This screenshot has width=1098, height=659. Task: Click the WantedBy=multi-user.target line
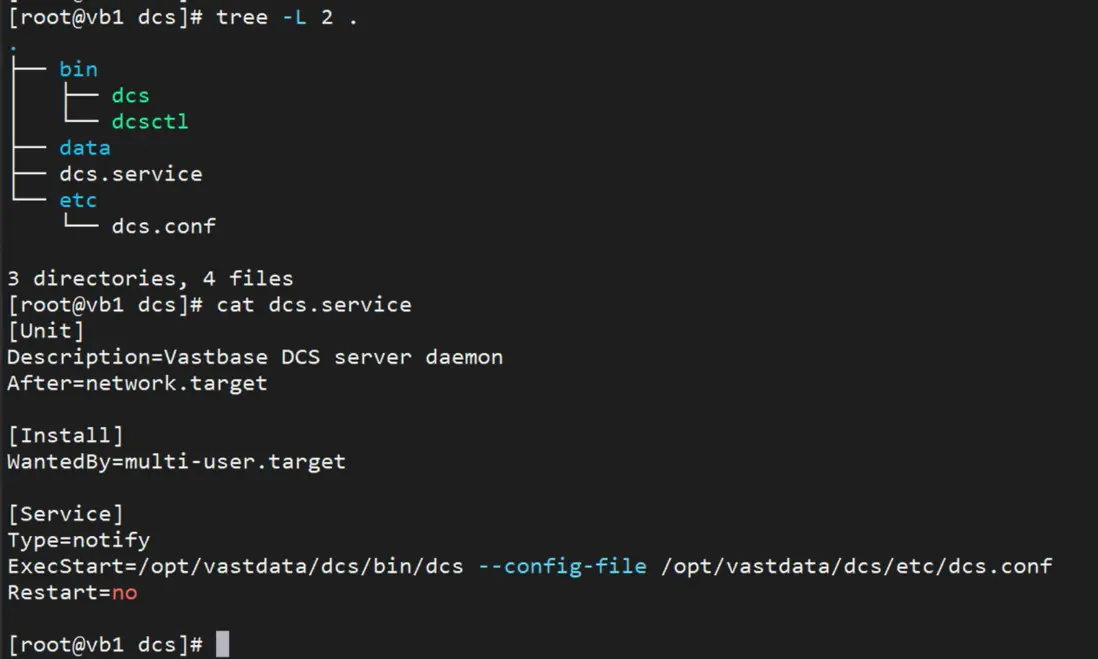click(176, 462)
